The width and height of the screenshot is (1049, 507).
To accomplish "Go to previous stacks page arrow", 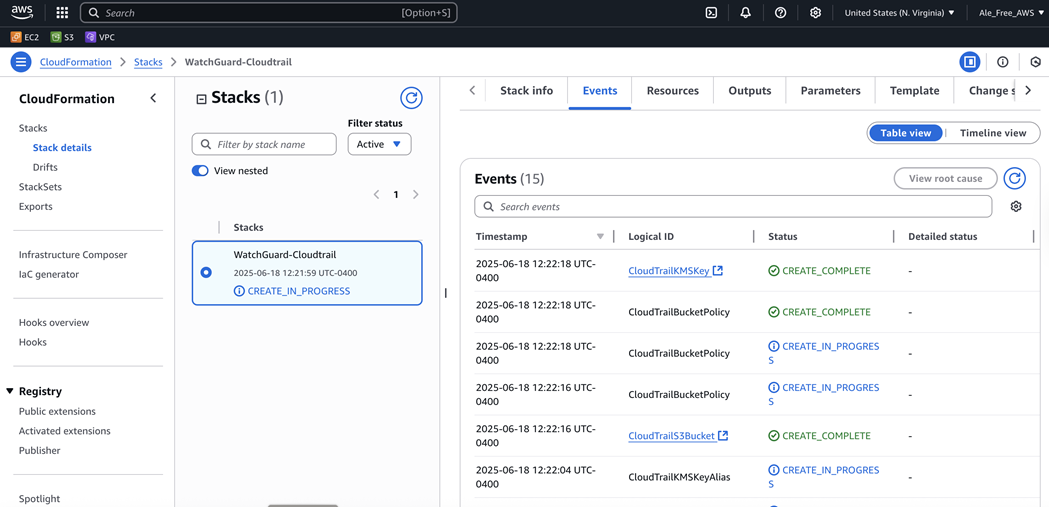I will 376,195.
